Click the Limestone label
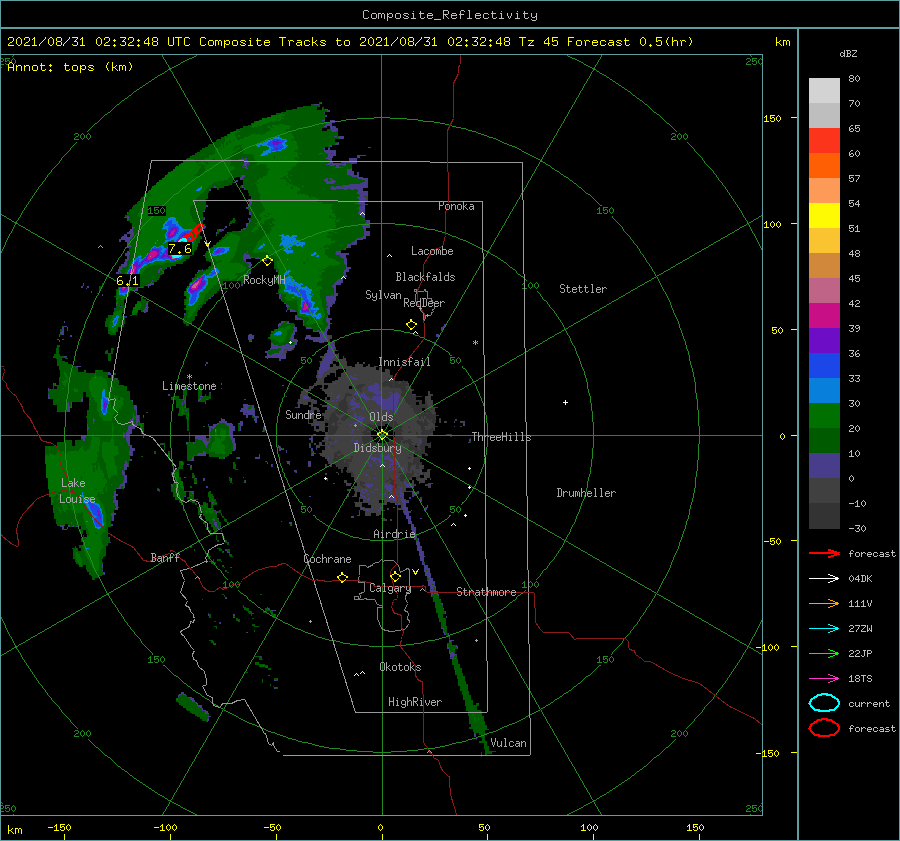 (189, 386)
